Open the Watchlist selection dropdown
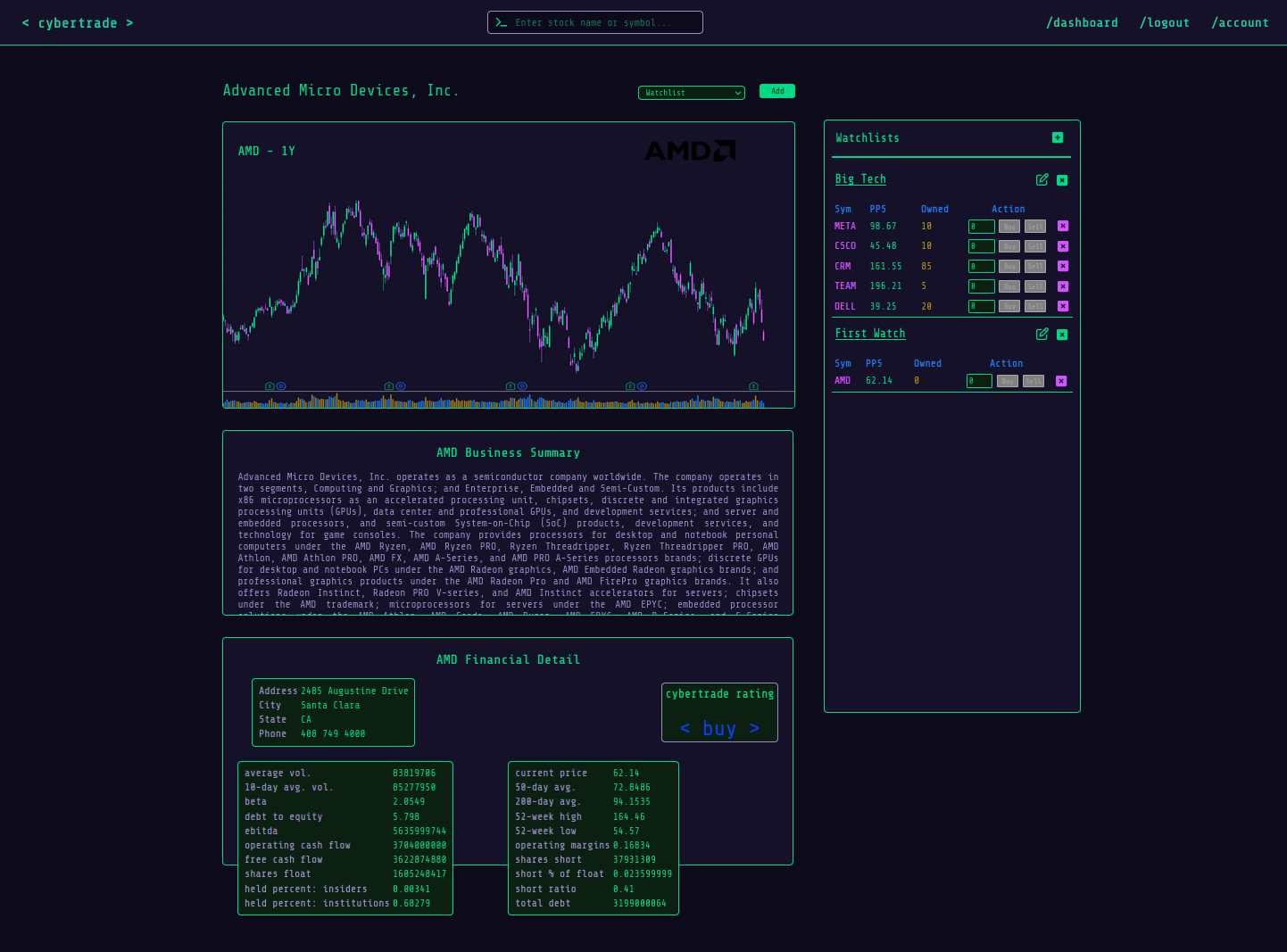 click(691, 92)
